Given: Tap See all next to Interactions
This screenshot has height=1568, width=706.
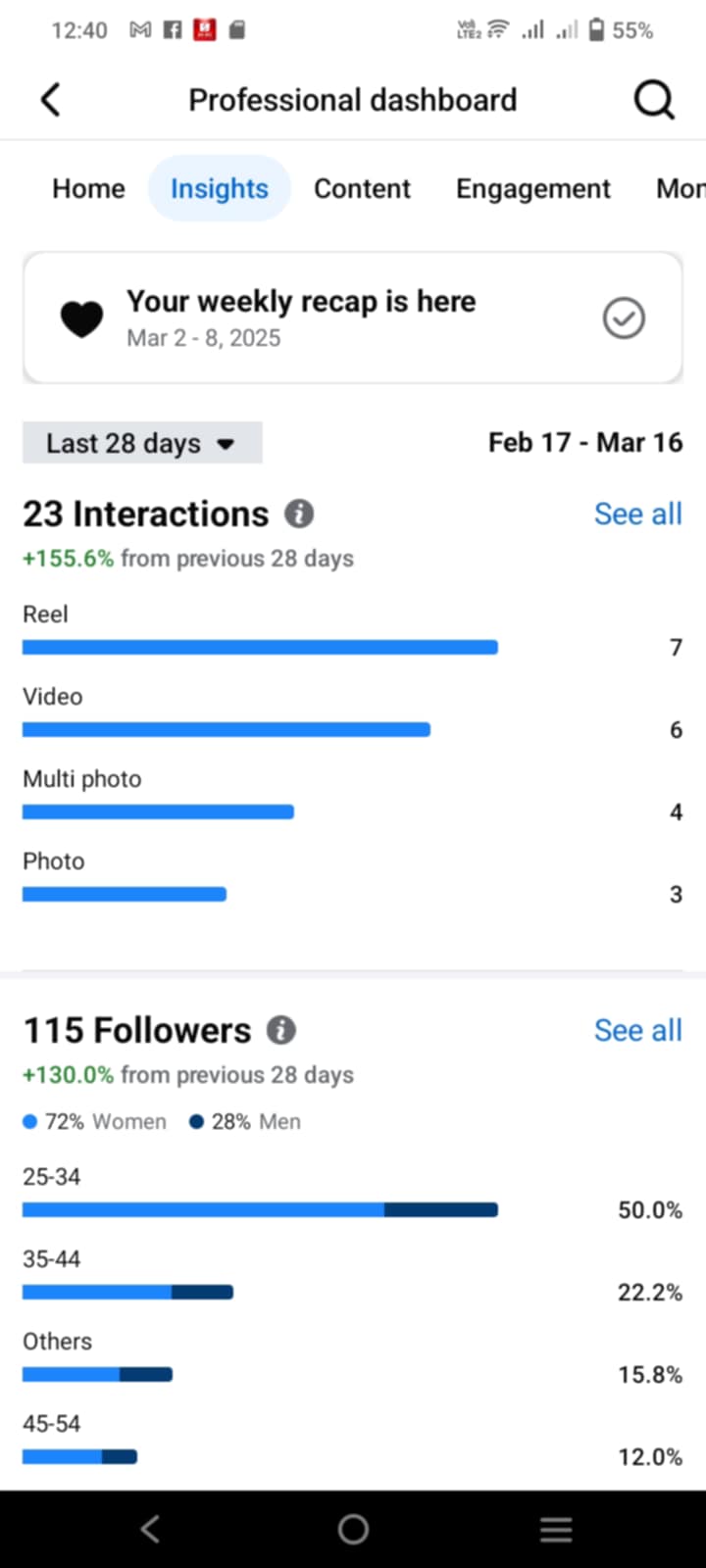Looking at the screenshot, I should pos(638,514).
